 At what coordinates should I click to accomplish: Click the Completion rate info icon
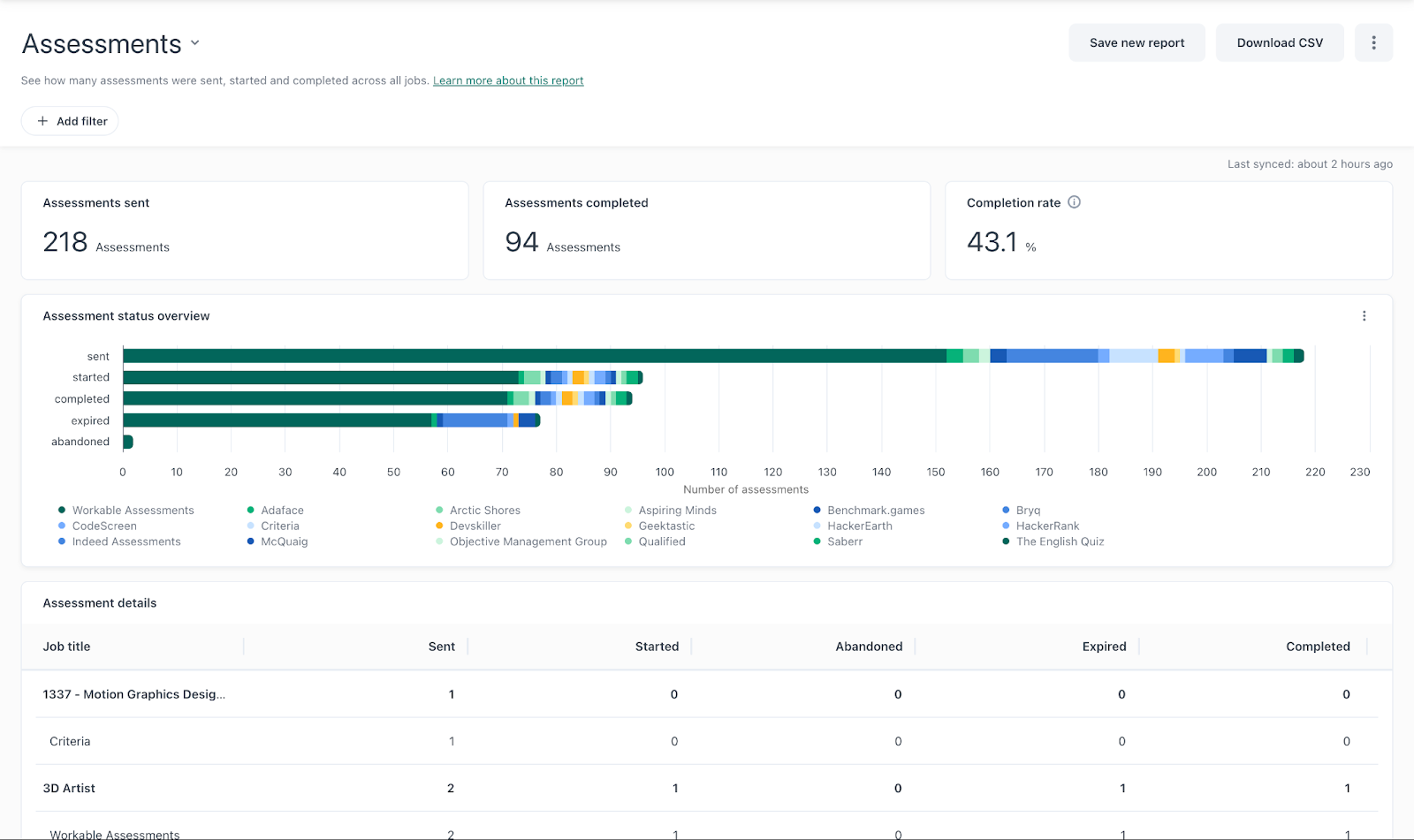click(1074, 202)
